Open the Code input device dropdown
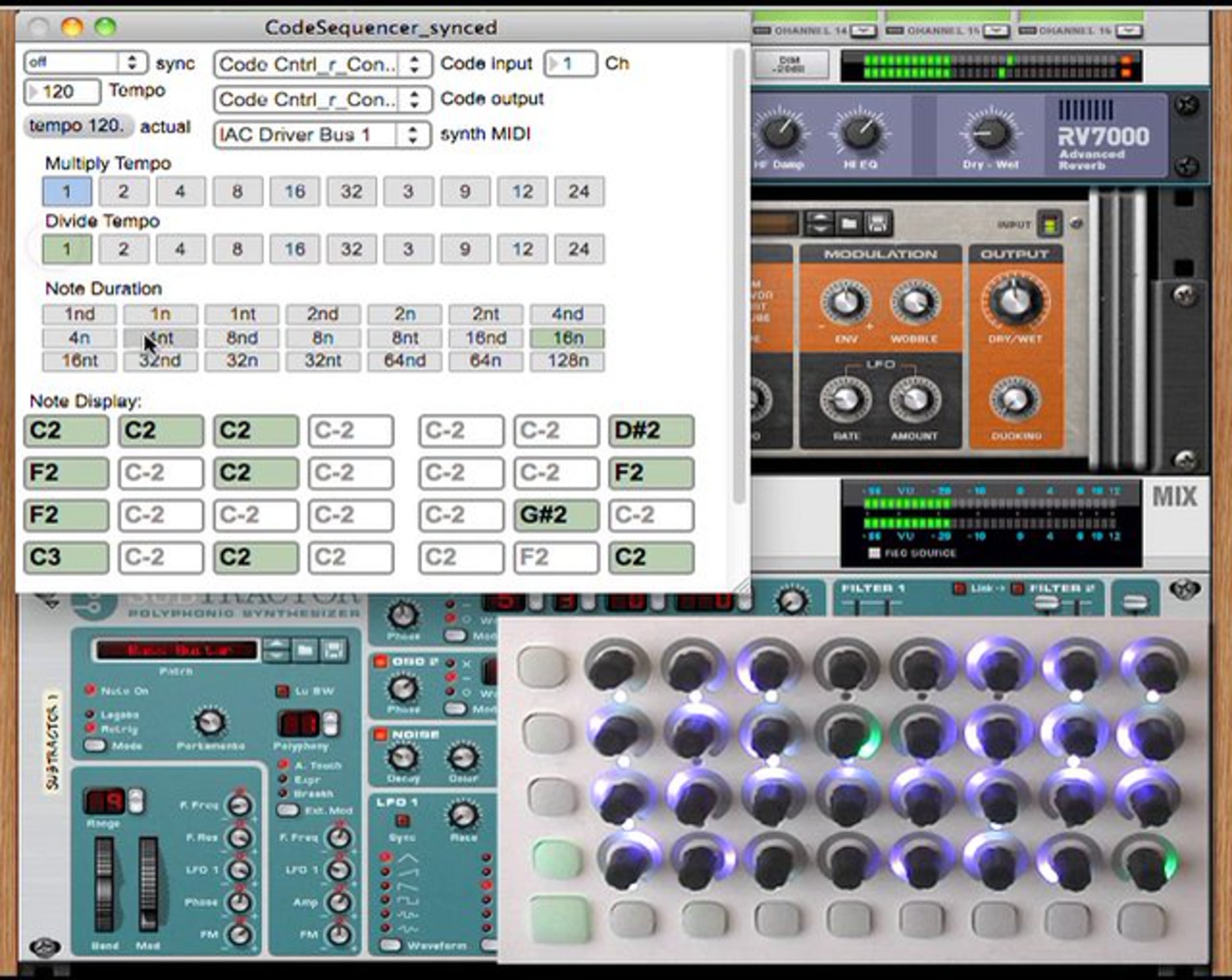Screen dimensions: 1232x980 [x=322, y=65]
